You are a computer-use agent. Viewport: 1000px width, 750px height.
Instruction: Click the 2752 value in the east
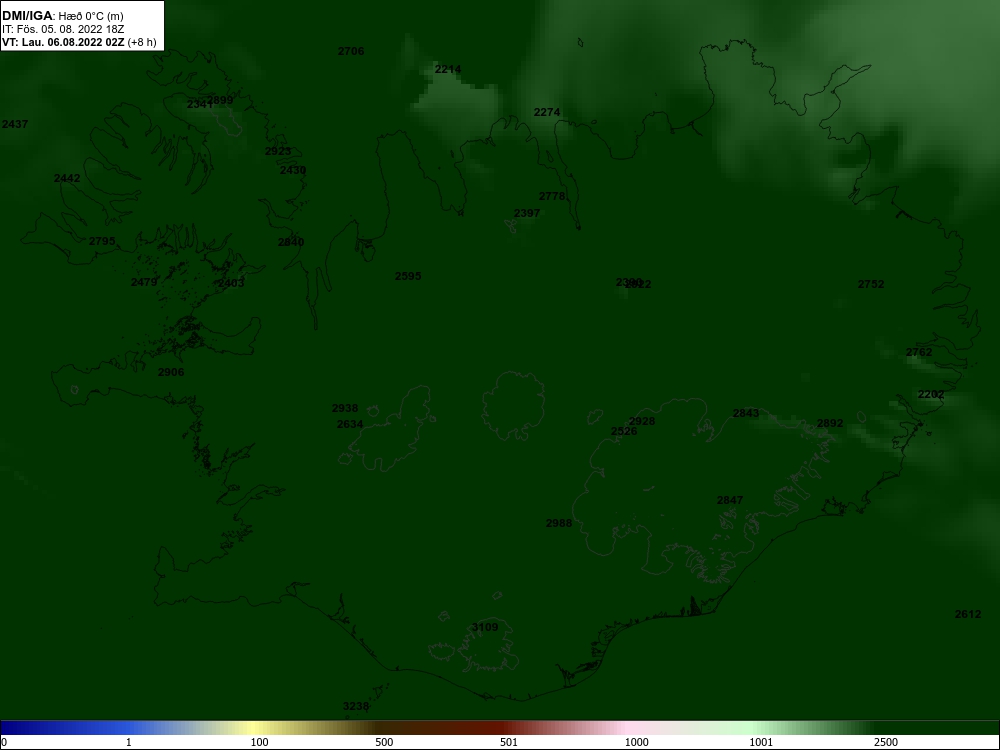pyautogui.click(x=871, y=284)
